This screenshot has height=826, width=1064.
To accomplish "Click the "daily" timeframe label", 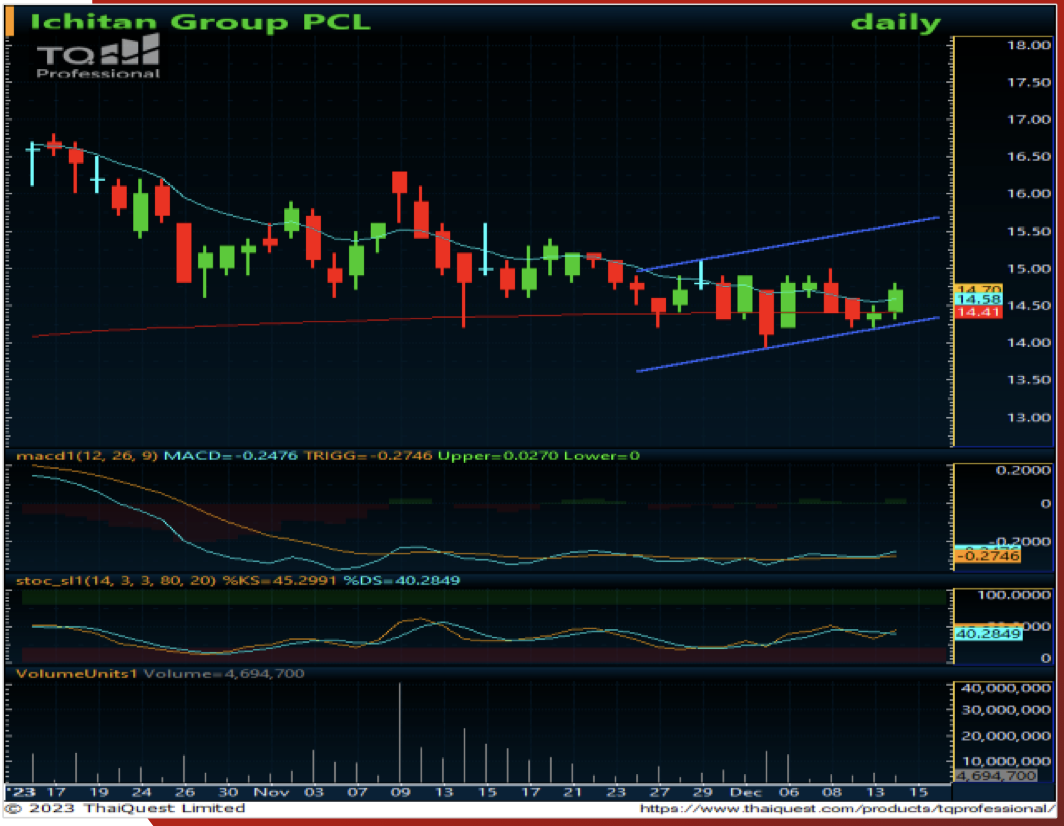I will tap(896, 22).
